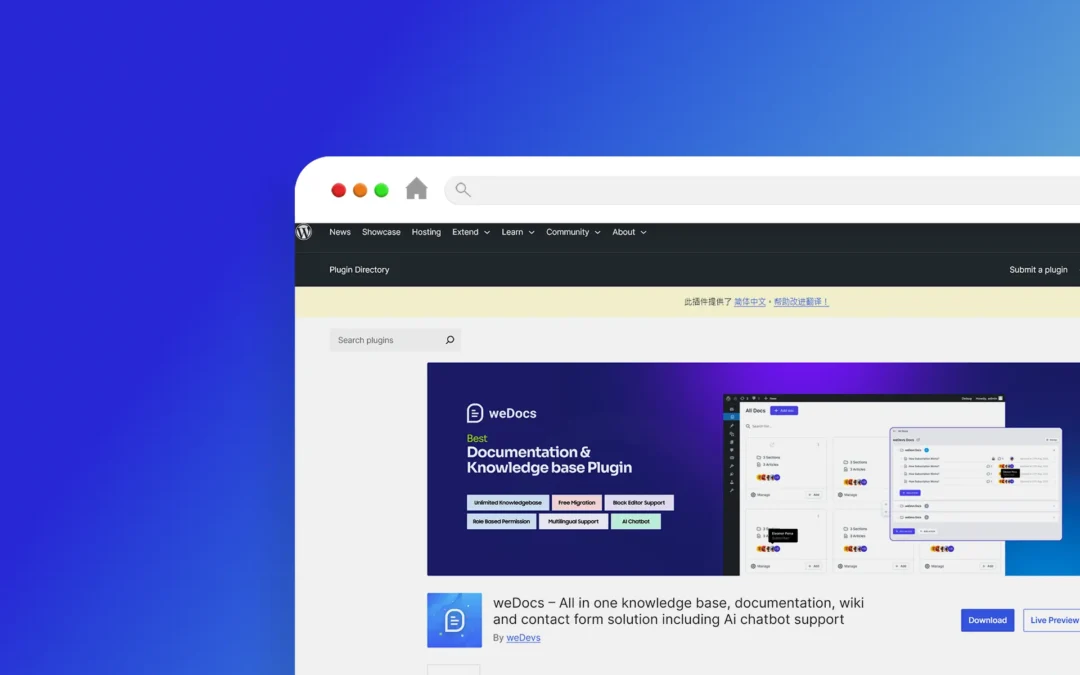Image resolution: width=1080 pixels, height=675 pixels.
Task: Click the Free Migration badge in banner
Action: point(577,503)
